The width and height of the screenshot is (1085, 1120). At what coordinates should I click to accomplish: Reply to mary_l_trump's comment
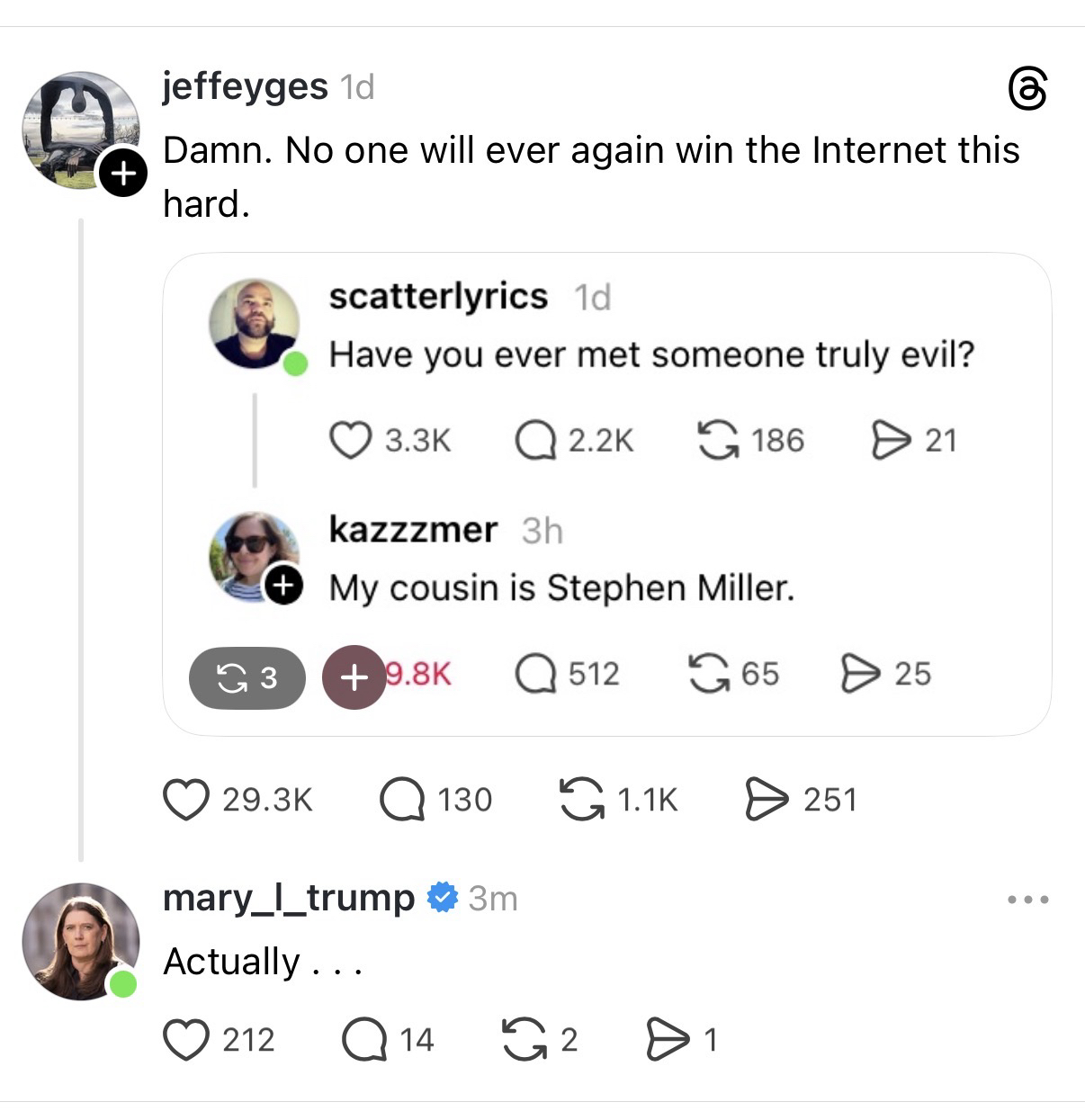point(365,1040)
